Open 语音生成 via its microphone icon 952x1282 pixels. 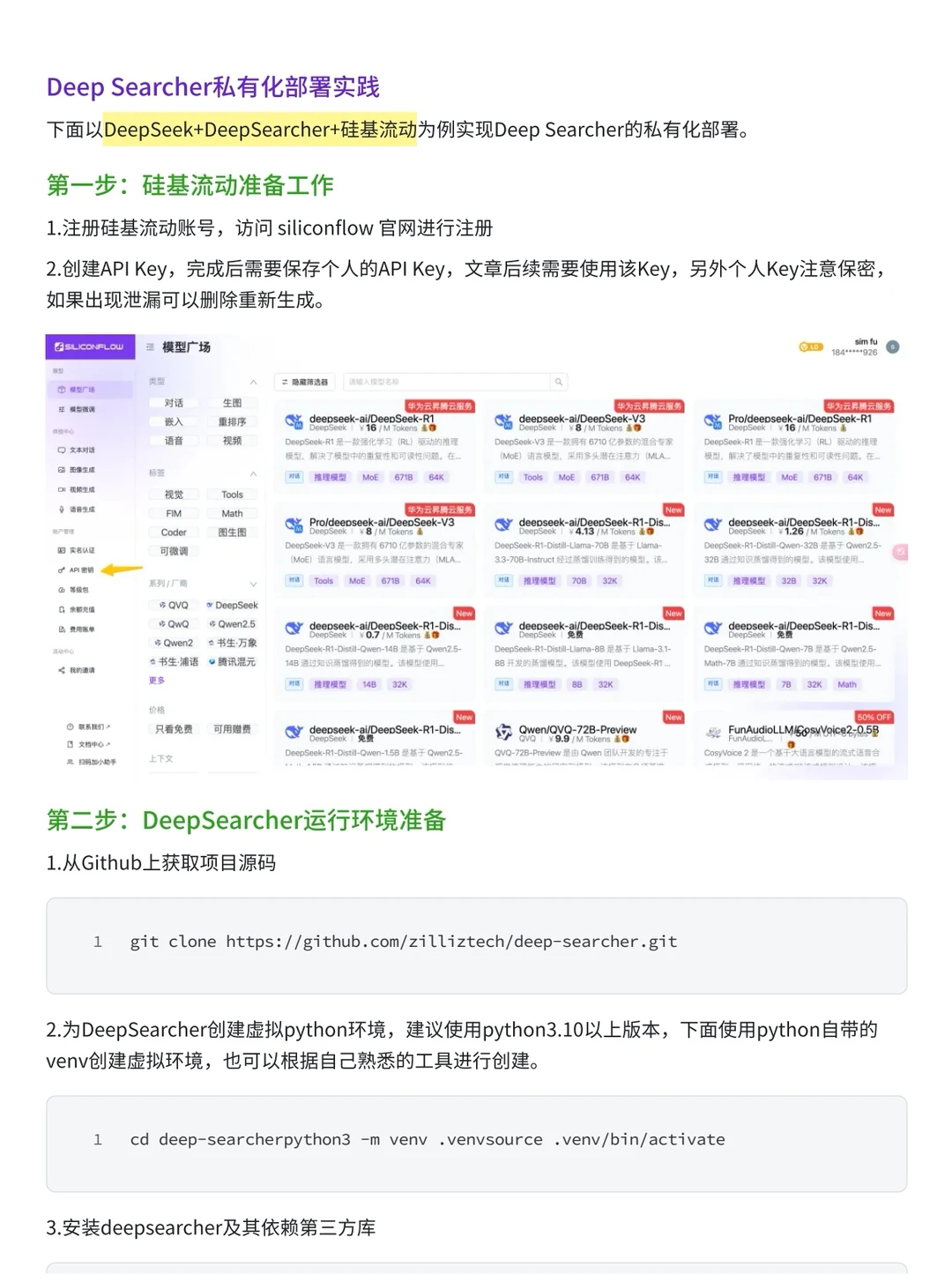coord(61,510)
